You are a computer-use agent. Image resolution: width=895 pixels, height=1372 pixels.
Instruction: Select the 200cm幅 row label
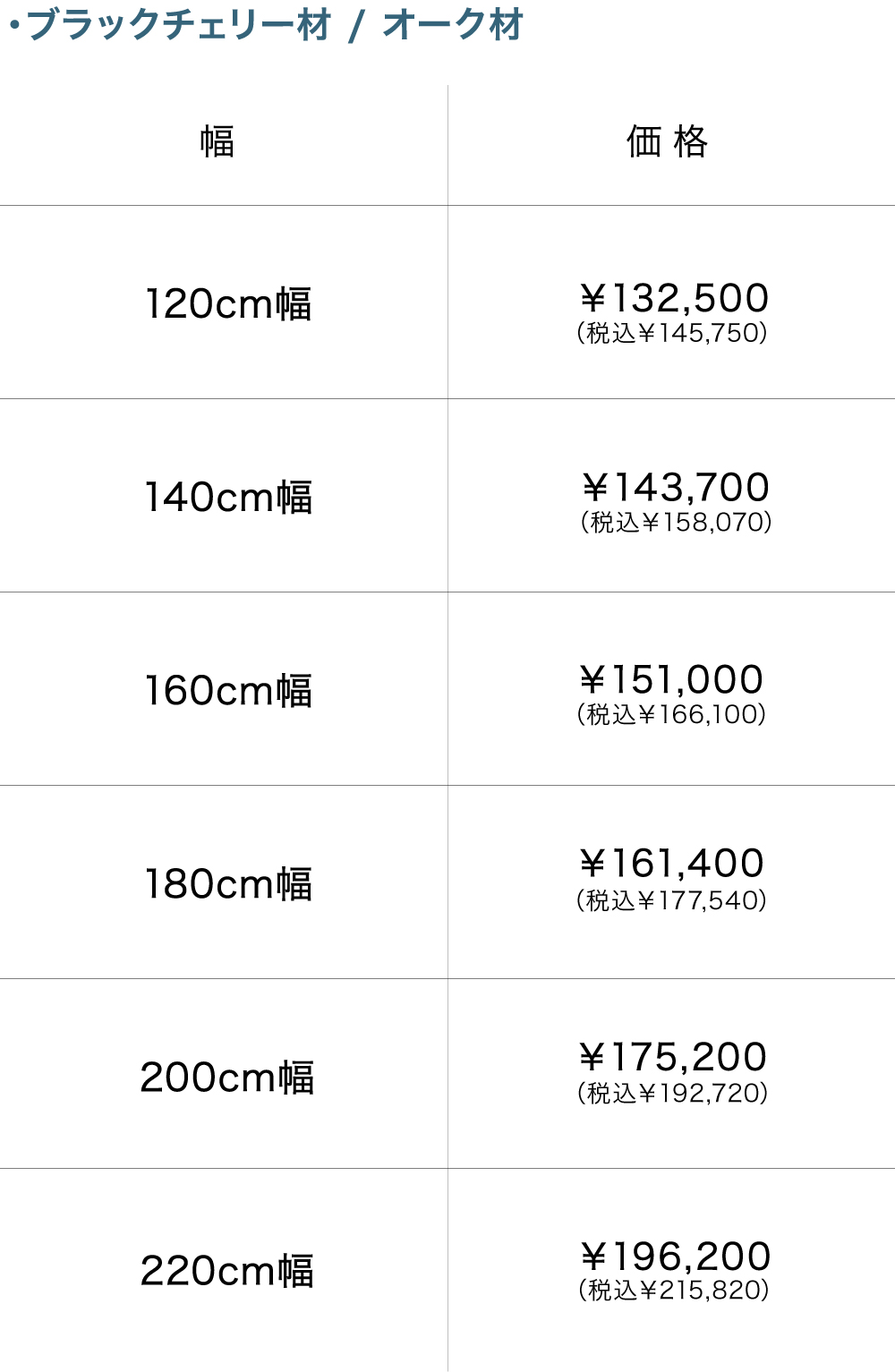pyautogui.click(x=227, y=1078)
